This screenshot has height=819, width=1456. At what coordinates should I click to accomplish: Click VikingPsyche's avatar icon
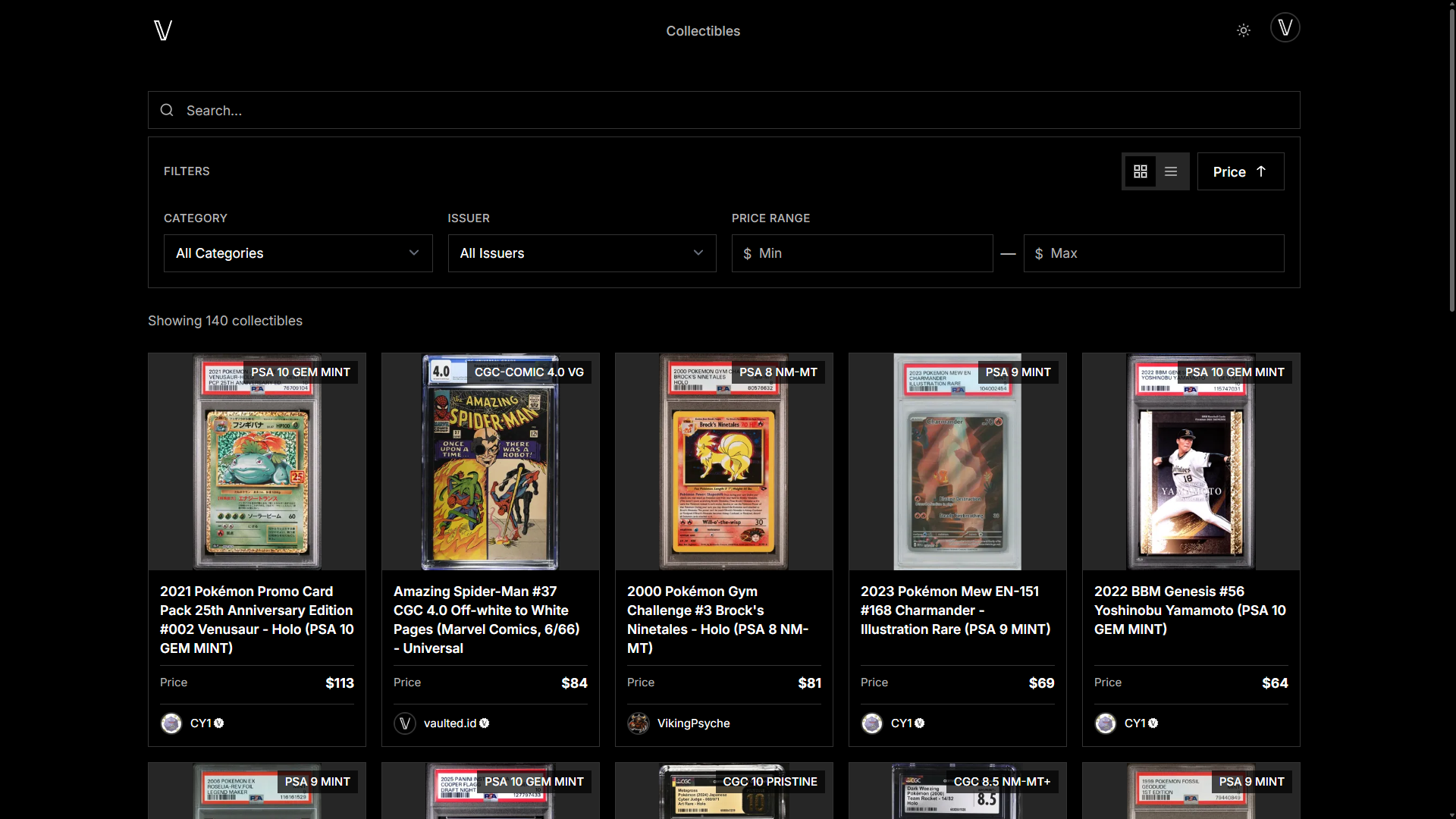click(639, 723)
